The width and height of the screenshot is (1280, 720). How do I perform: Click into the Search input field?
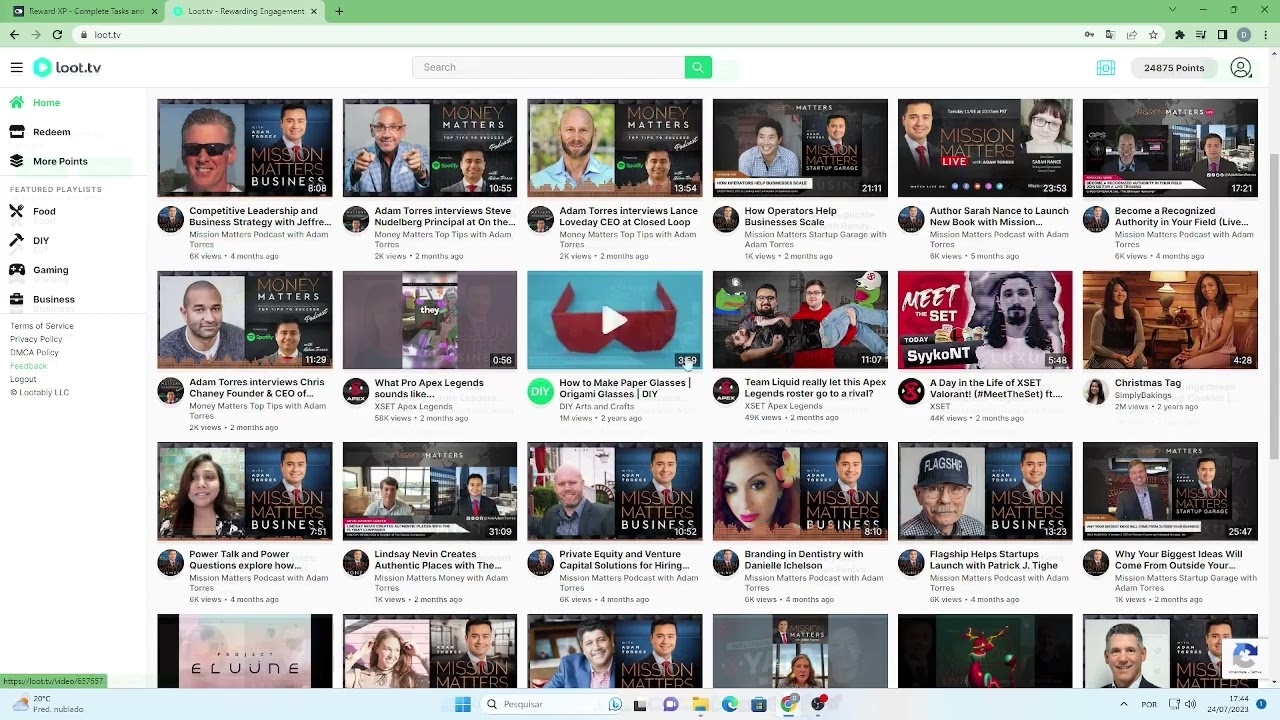(x=548, y=67)
